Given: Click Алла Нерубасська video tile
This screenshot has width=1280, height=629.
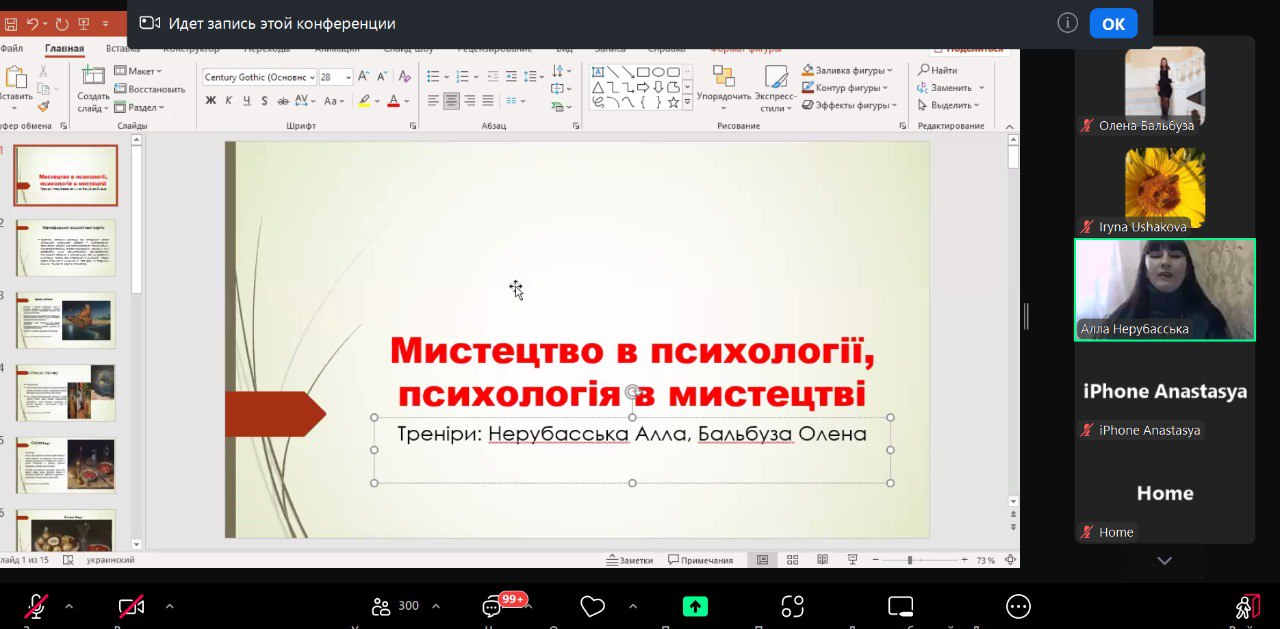Looking at the screenshot, I should [x=1165, y=290].
